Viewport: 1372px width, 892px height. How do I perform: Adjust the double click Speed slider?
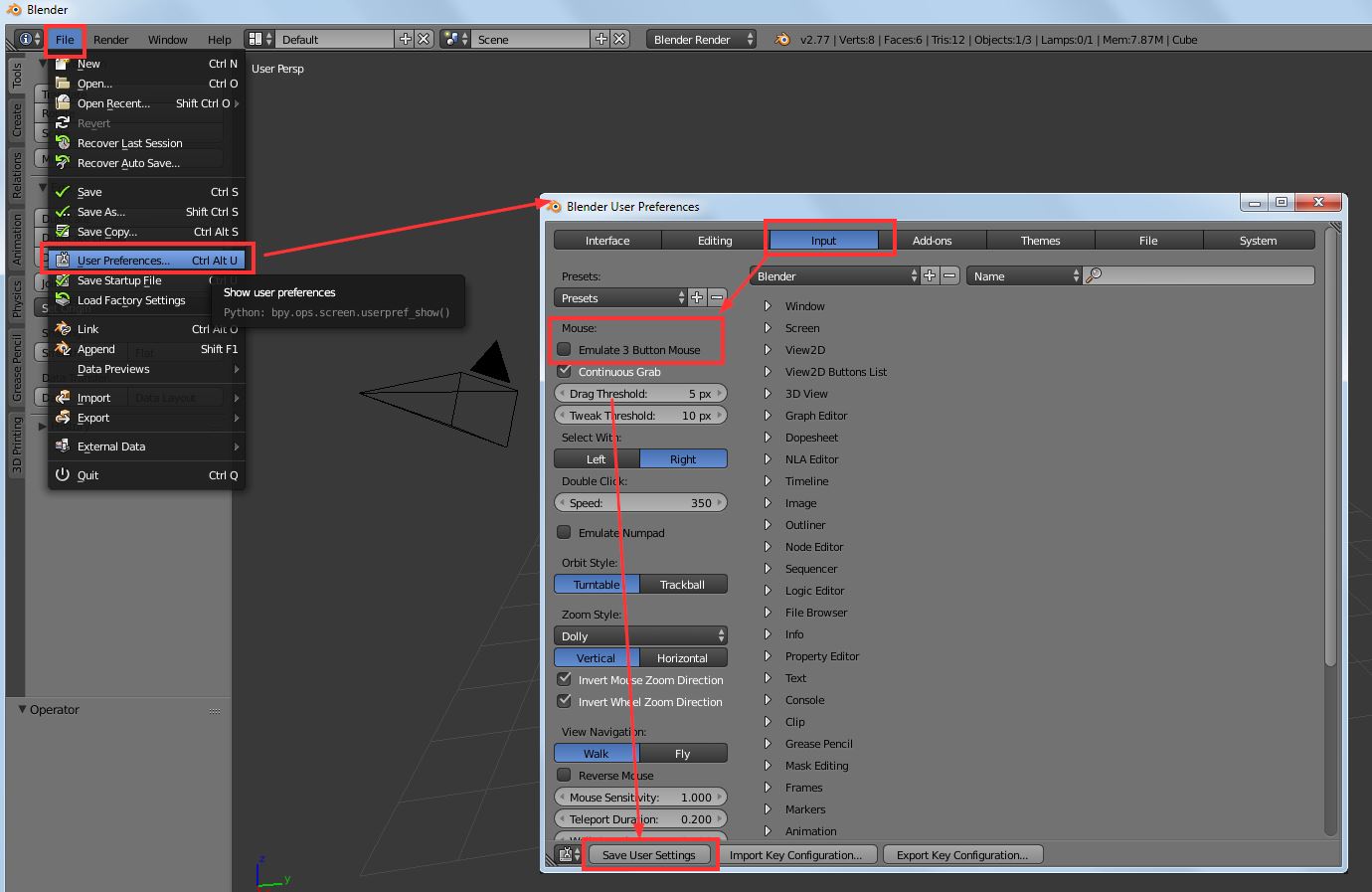click(640, 502)
